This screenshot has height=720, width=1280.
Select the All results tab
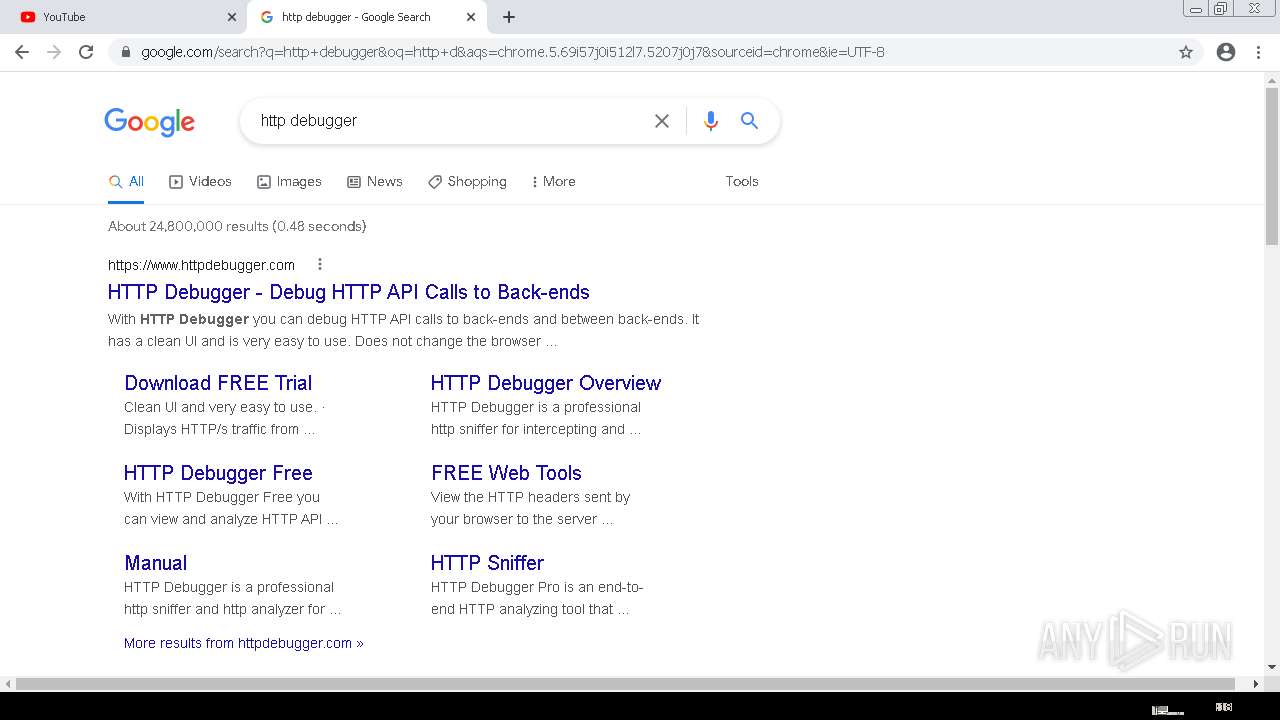(x=126, y=182)
